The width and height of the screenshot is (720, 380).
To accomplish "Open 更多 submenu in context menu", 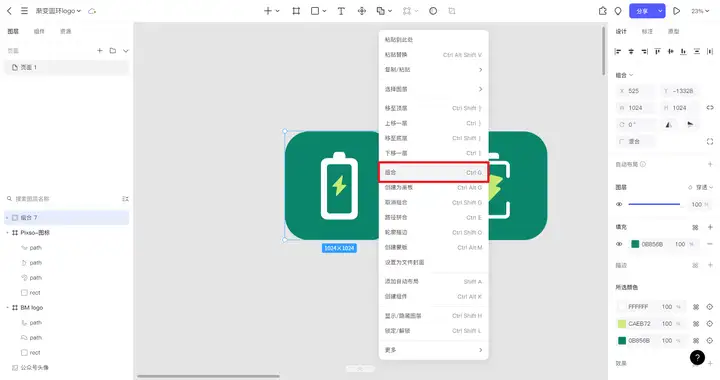I will (433, 350).
